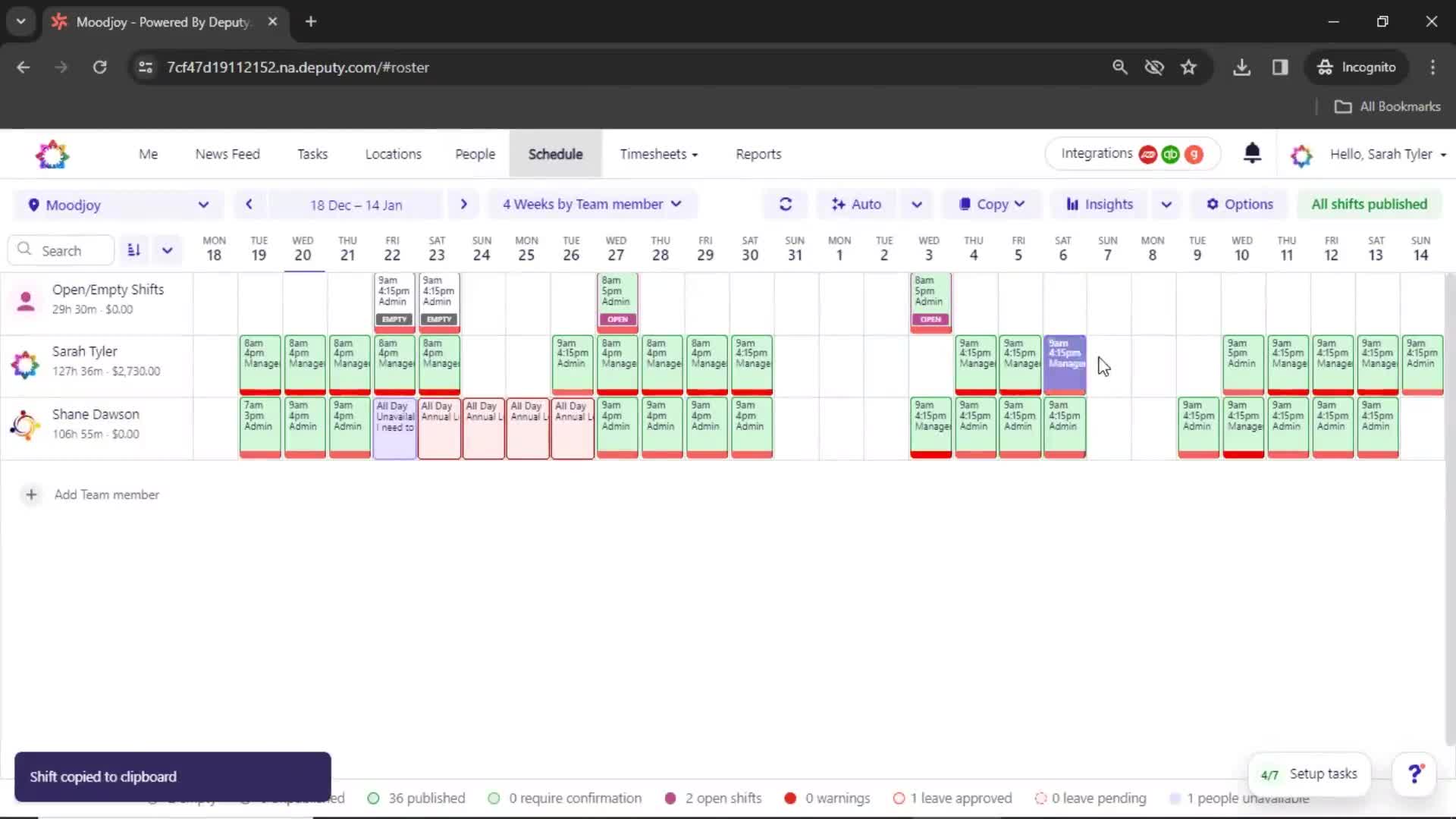The height and width of the screenshot is (819, 1456).
Task: Click the Schedule tab in navigation
Action: coord(554,154)
